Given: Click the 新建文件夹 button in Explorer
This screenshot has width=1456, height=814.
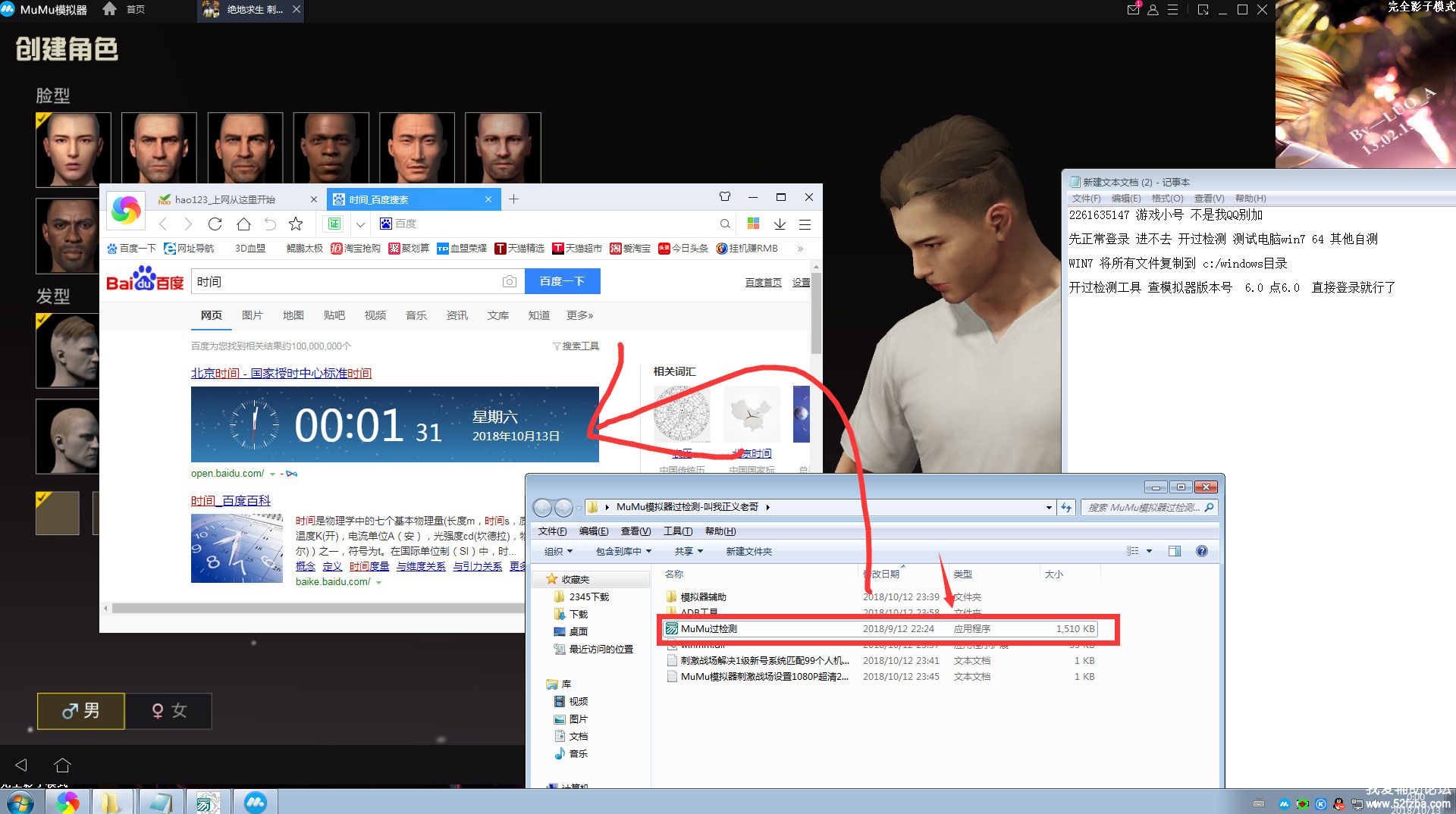Looking at the screenshot, I should (x=748, y=551).
